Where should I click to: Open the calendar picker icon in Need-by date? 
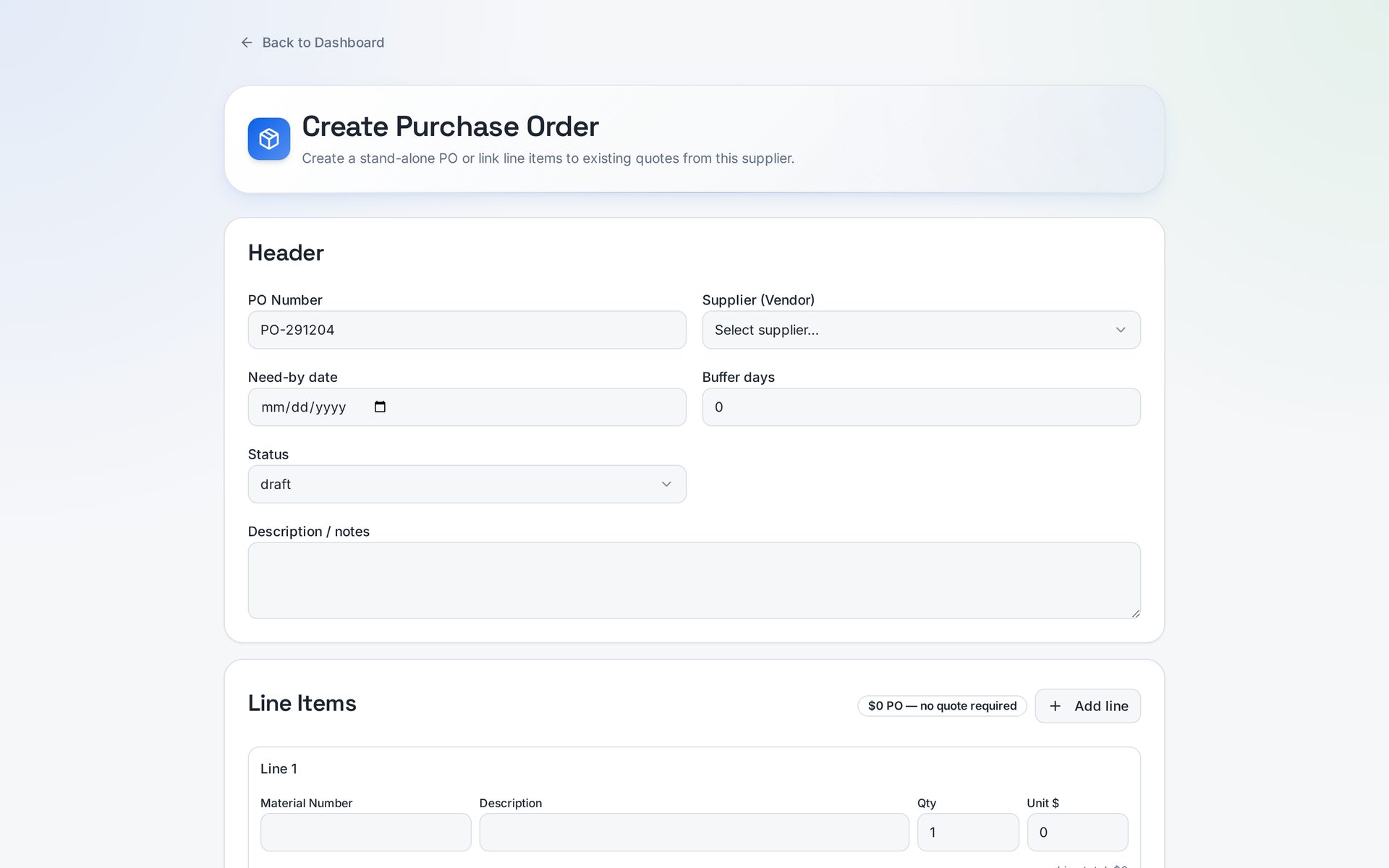tap(380, 407)
